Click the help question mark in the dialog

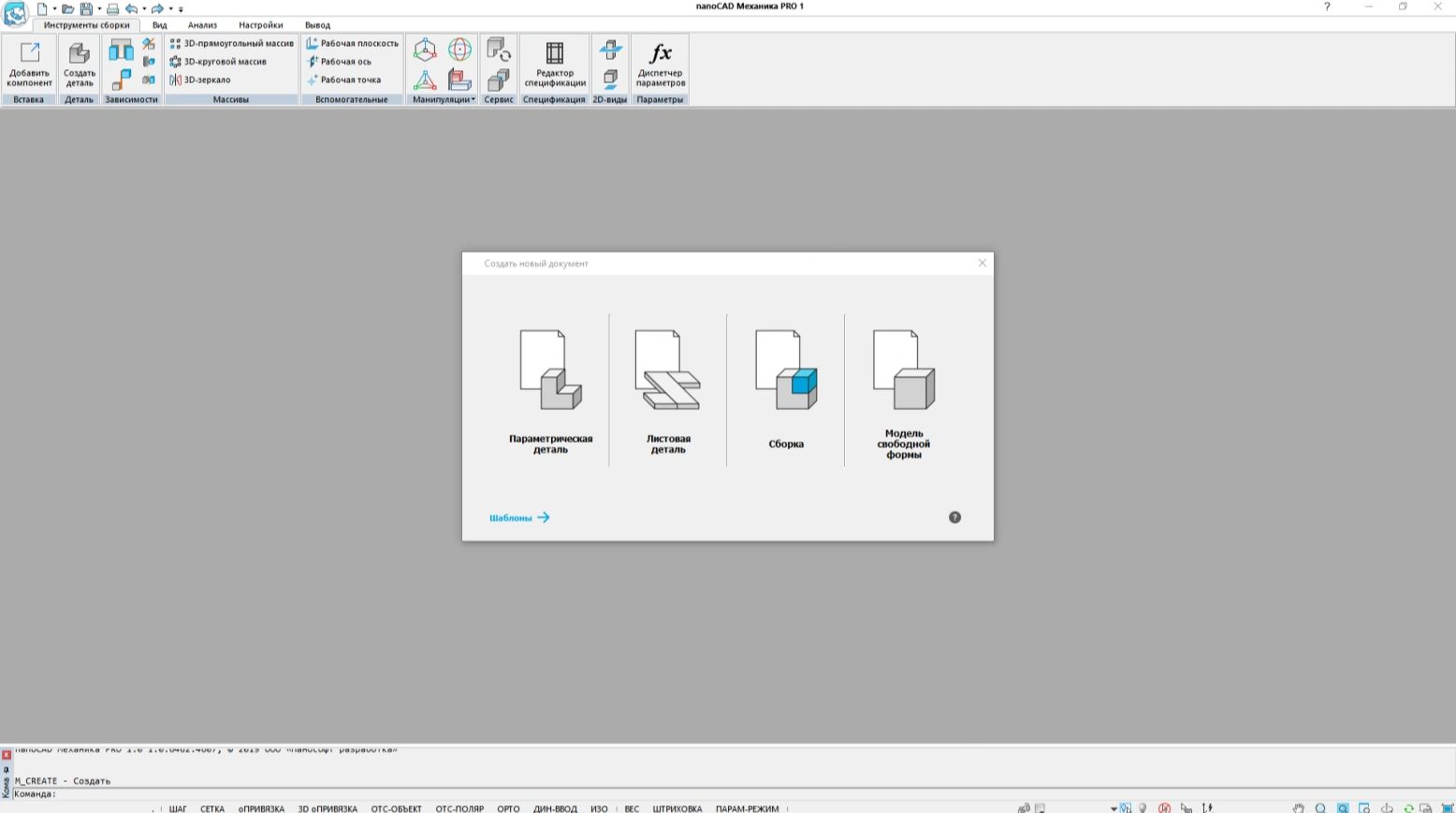pyautogui.click(x=954, y=517)
